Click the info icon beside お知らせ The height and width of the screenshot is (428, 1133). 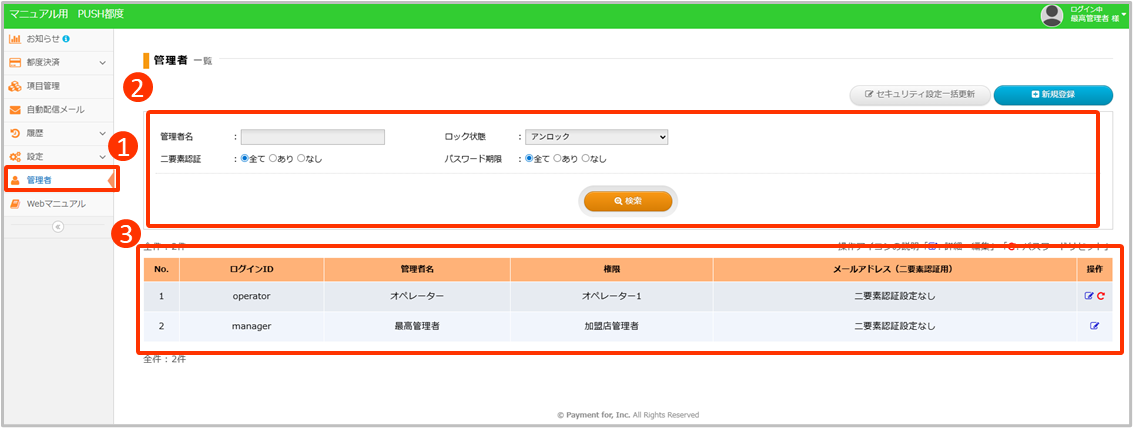pyautogui.click(x=66, y=39)
